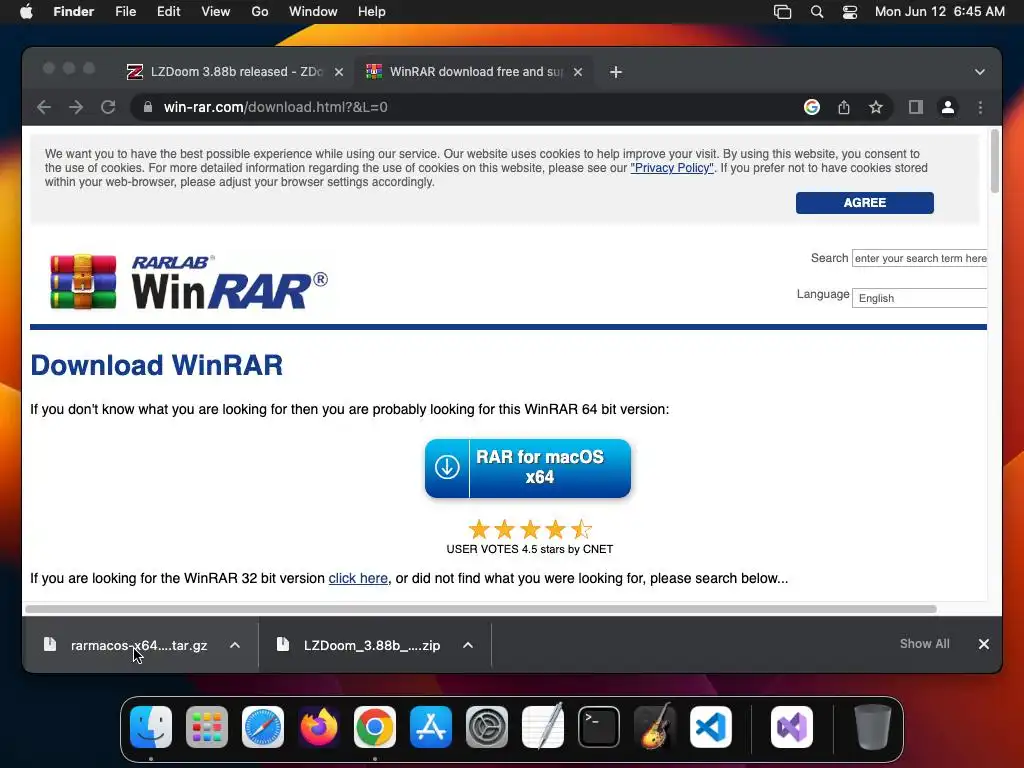Switch to the LZDoom 3.88b released tab
The width and height of the screenshot is (1024, 768).
pyautogui.click(x=235, y=72)
